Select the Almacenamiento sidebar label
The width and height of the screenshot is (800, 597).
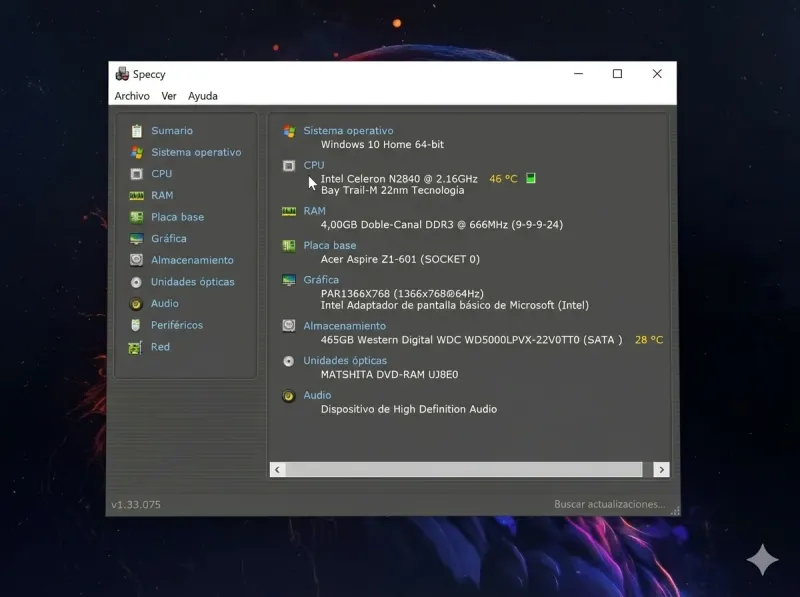[x=192, y=260]
